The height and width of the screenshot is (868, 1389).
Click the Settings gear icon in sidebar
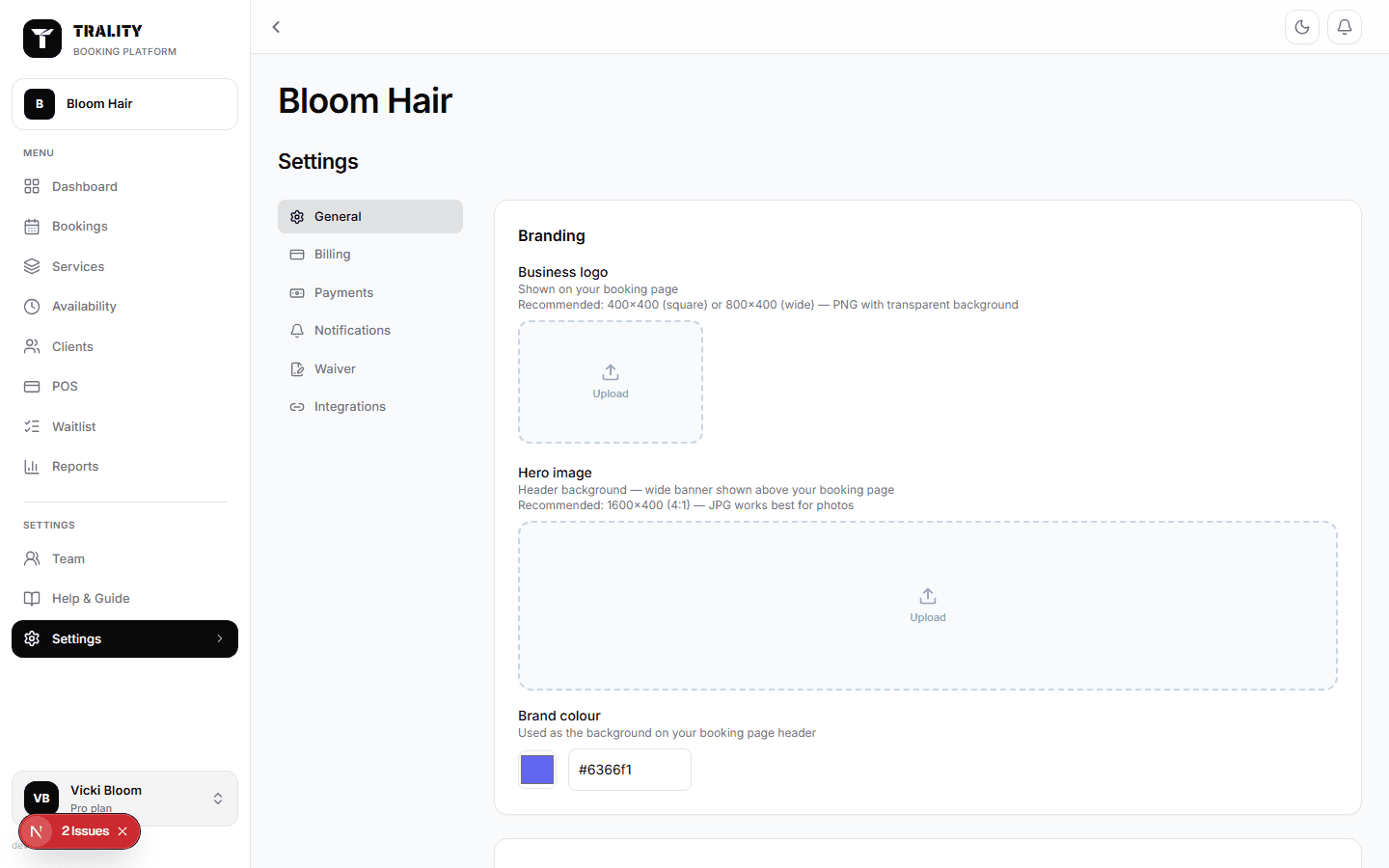[32, 638]
